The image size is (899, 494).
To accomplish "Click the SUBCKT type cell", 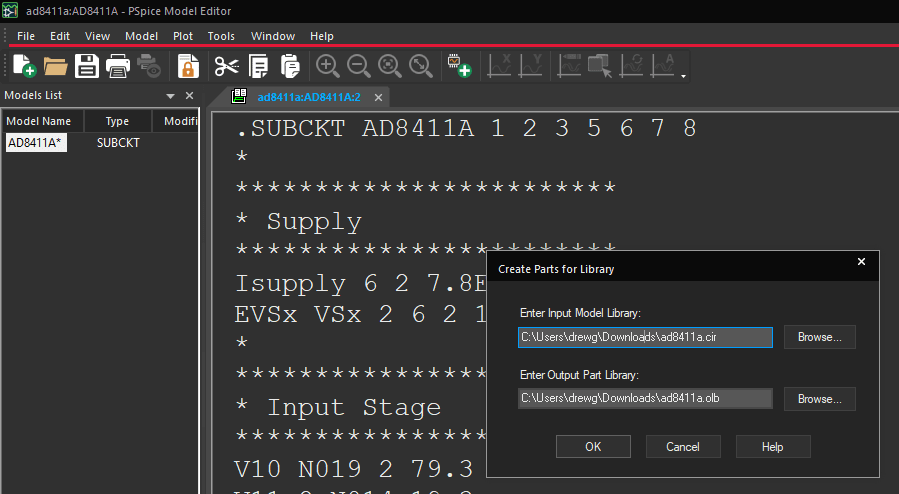I will (x=118, y=143).
